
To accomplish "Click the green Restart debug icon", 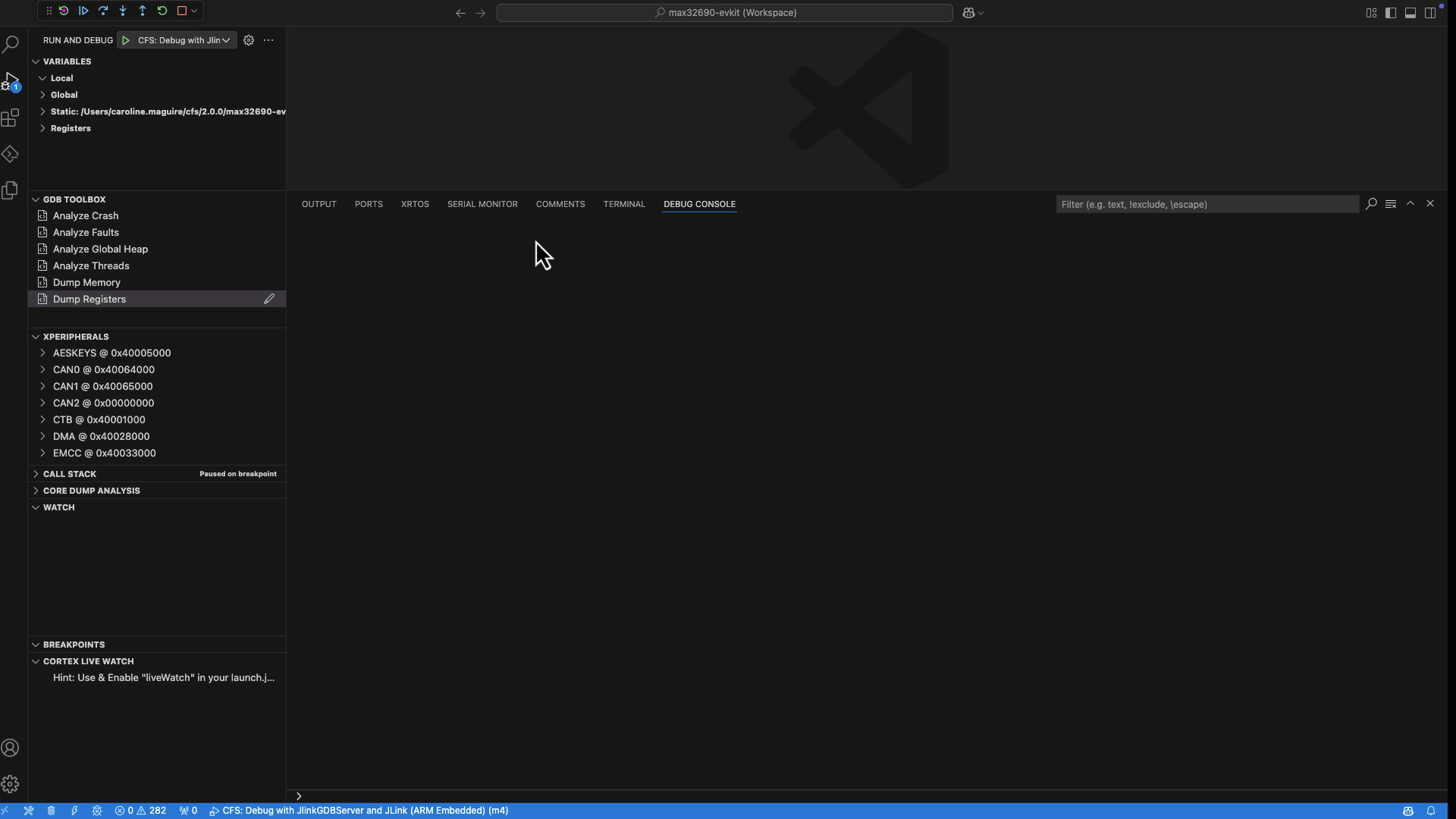I will (162, 11).
